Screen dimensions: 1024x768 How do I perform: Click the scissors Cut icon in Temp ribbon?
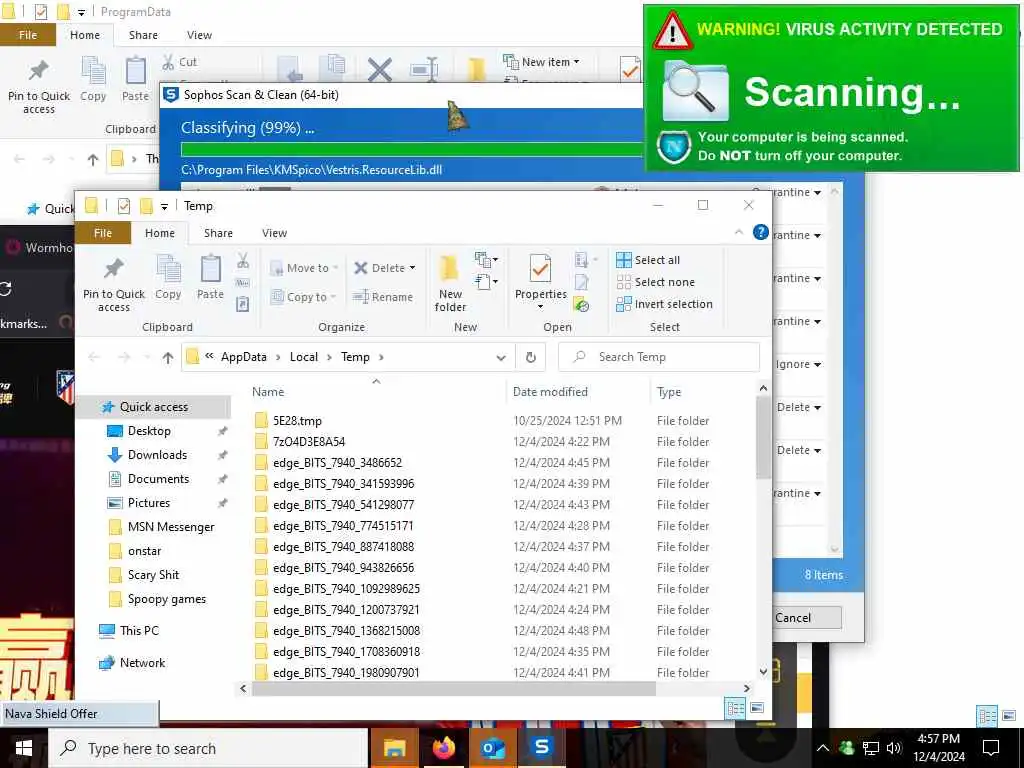(x=243, y=261)
